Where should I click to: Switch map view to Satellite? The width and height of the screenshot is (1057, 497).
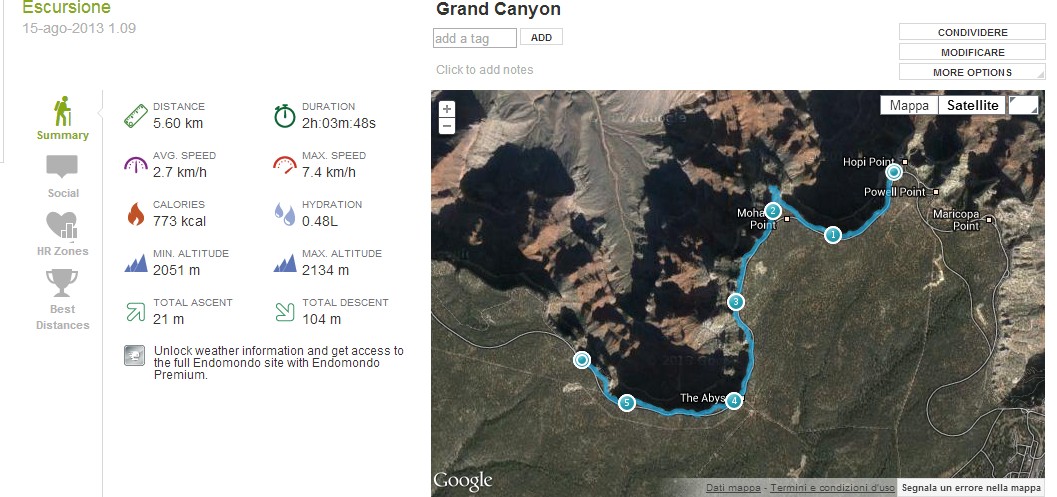coord(972,105)
